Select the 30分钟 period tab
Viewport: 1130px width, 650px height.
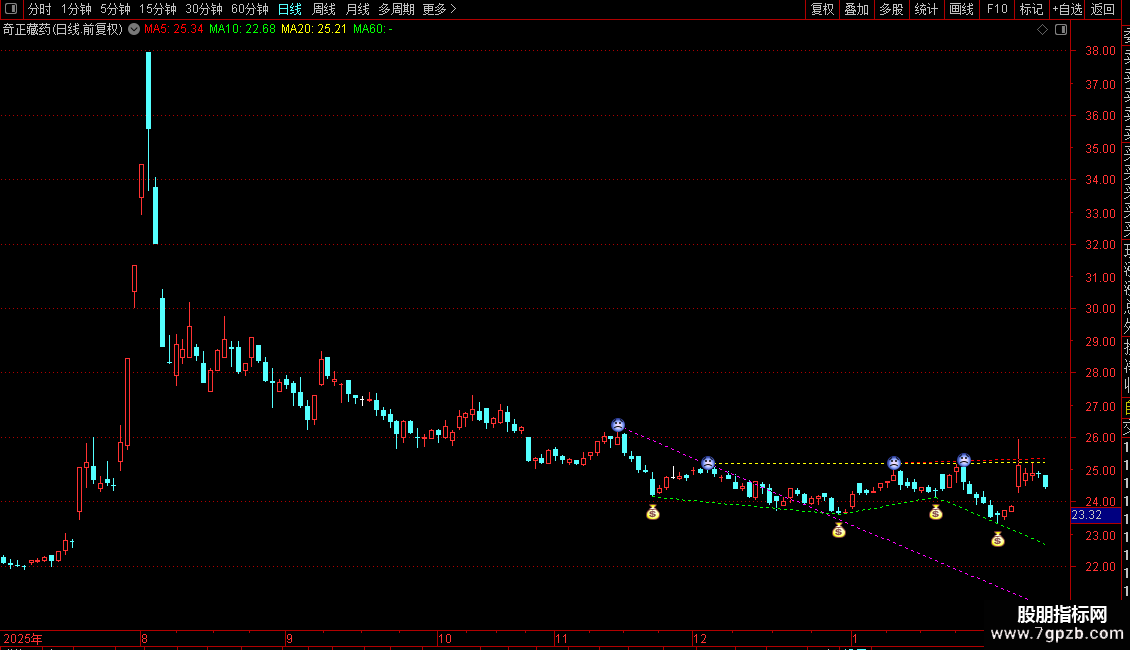click(204, 9)
